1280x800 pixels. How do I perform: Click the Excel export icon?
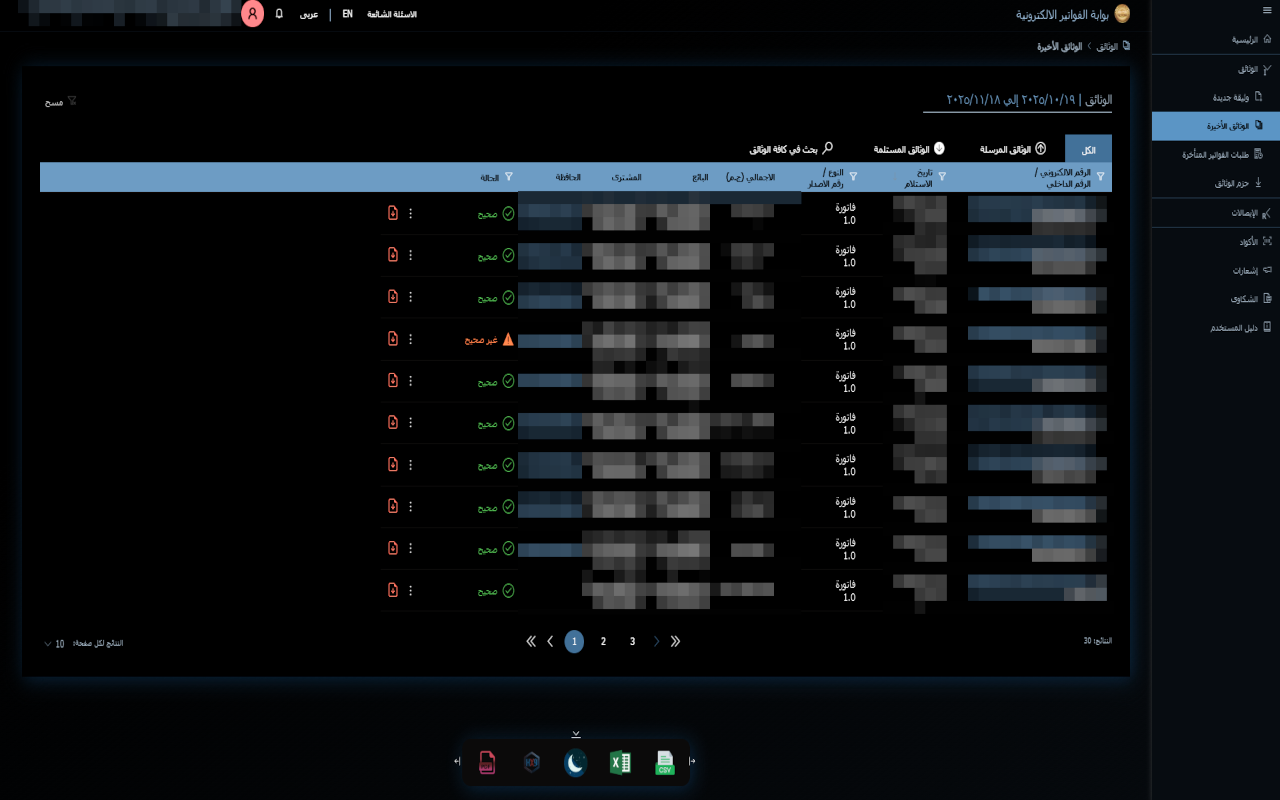point(620,763)
